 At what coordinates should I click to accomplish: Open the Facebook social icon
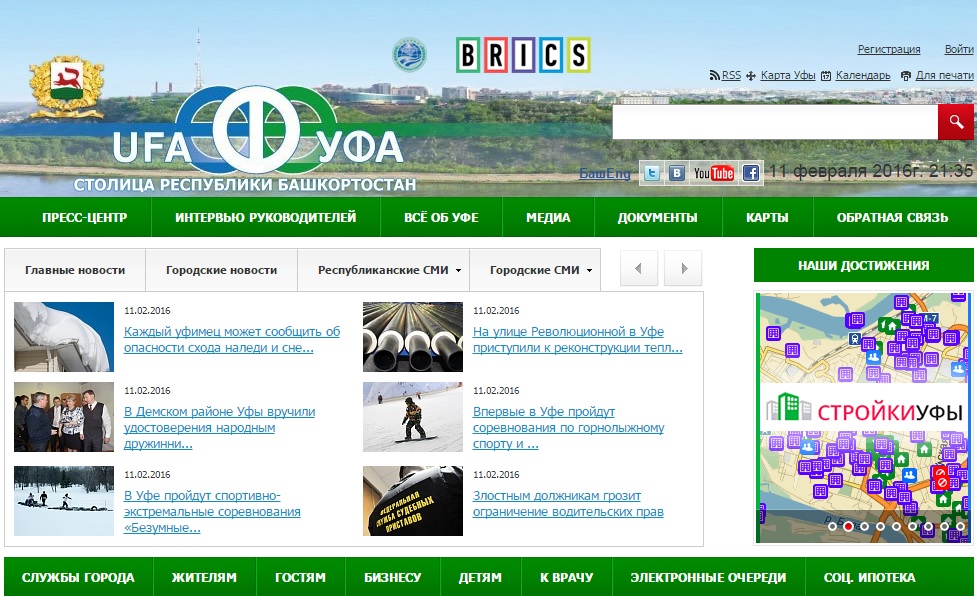tap(750, 173)
